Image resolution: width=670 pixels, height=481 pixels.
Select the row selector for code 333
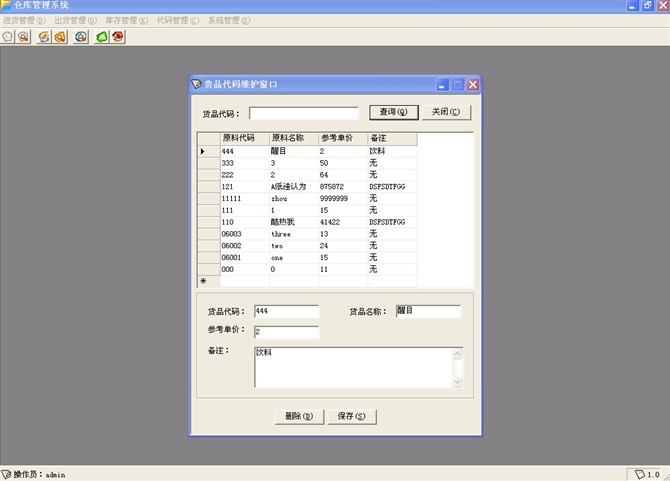pyautogui.click(x=209, y=163)
